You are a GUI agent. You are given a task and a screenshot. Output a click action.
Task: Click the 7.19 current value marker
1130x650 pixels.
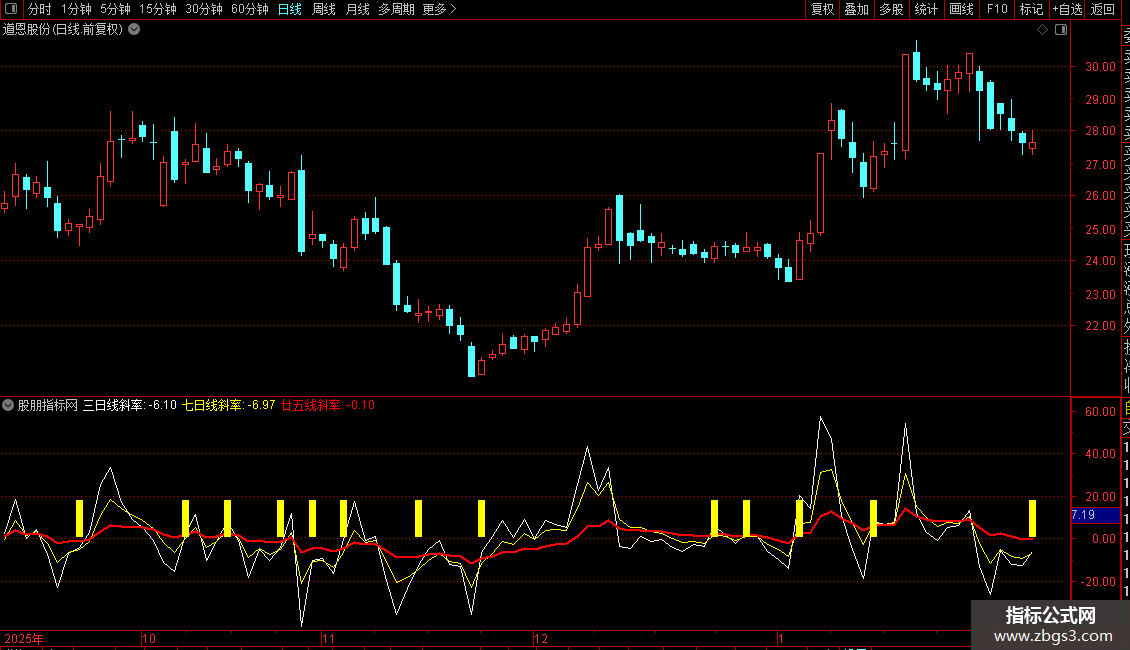(x=1095, y=515)
